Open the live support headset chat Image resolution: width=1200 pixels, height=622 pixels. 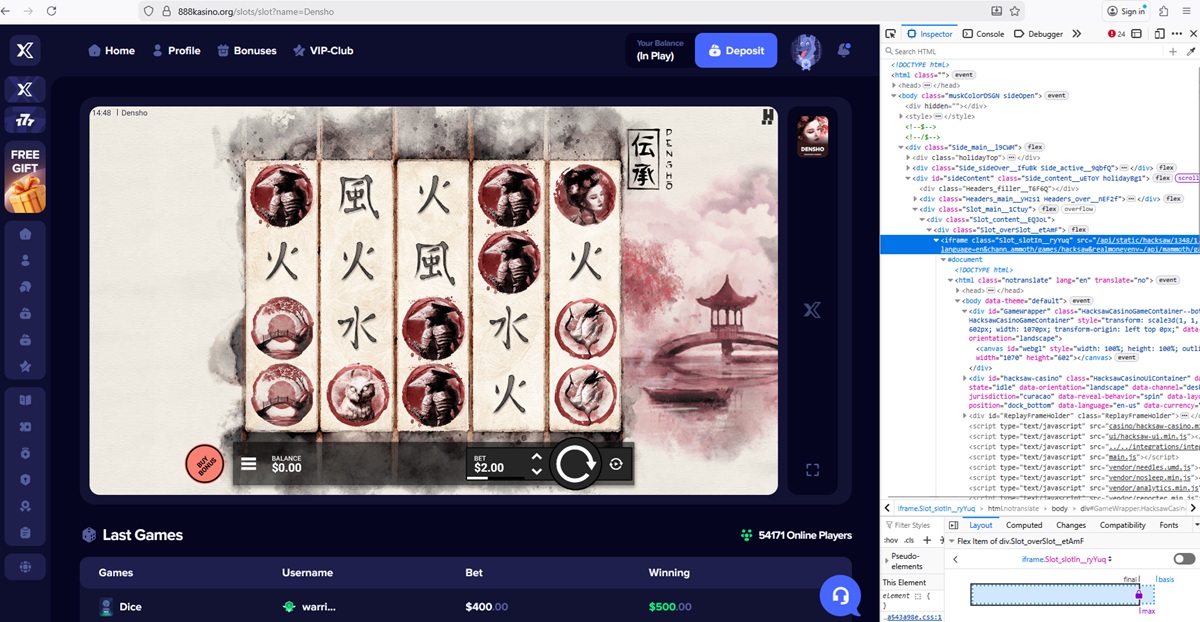click(x=840, y=596)
